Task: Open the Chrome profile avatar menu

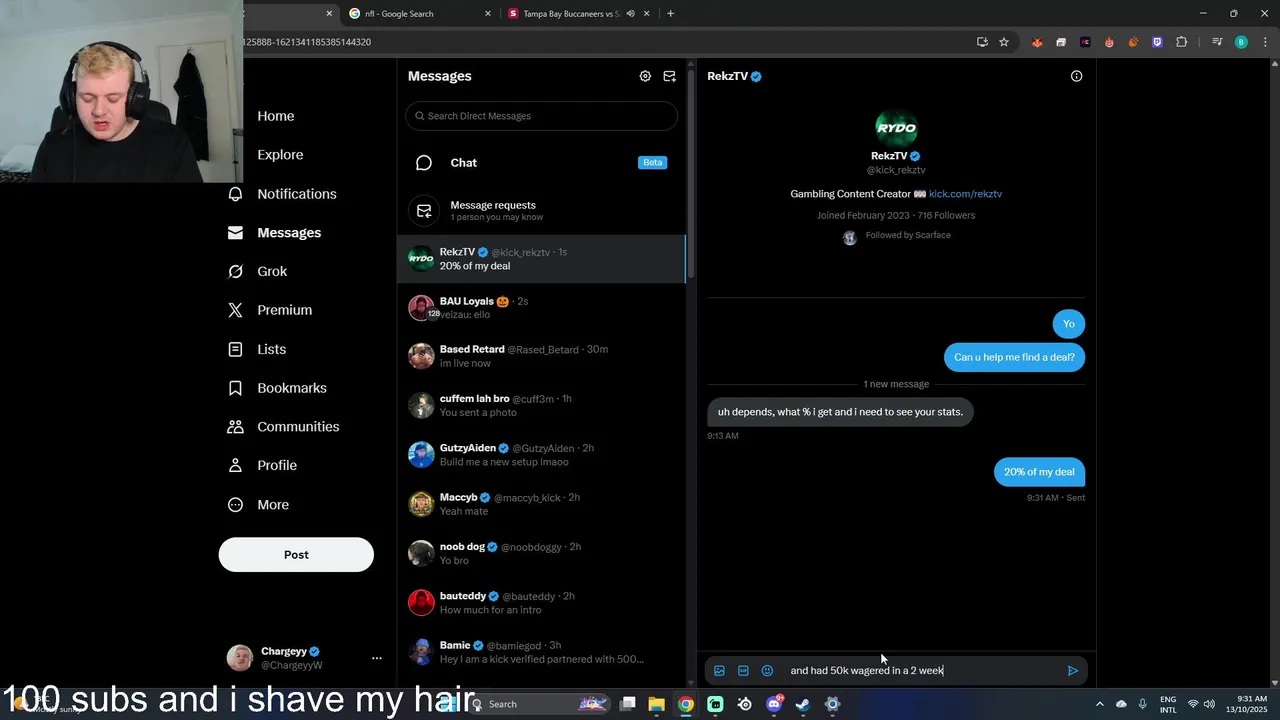Action: coord(1241,42)
